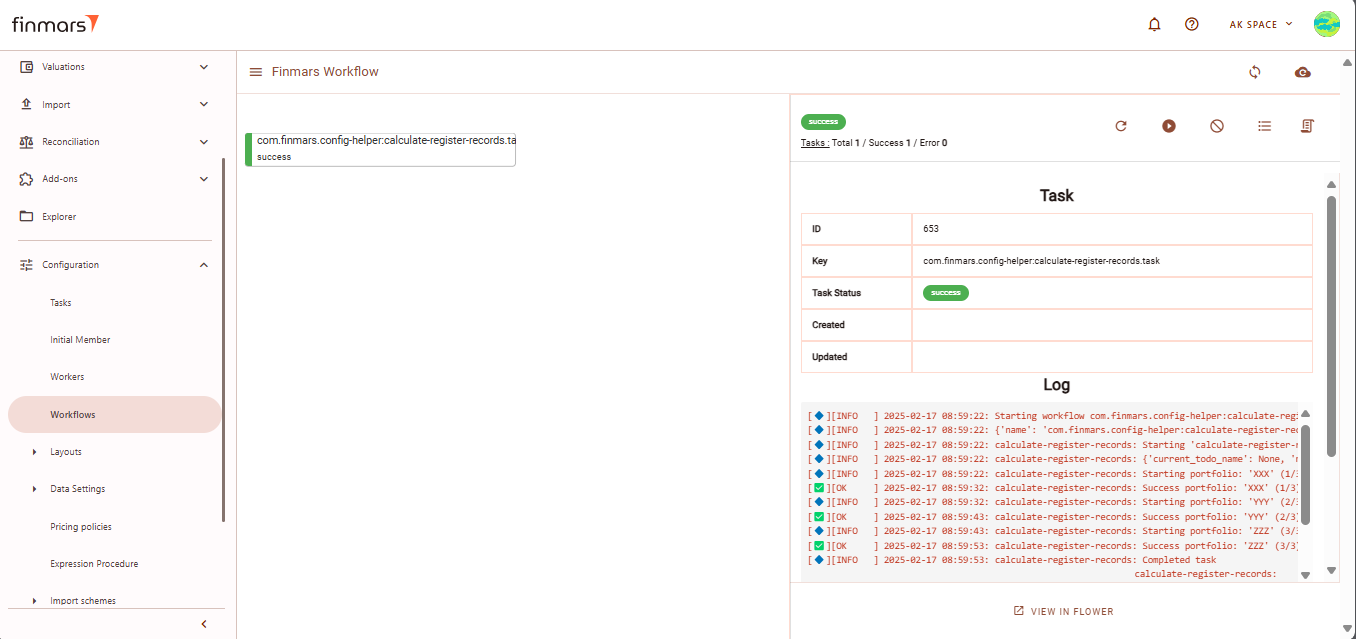This screenshot has height=639, width=1356.
Task: Click the sync refresh icon in workflow header
Action: tap(1255, 72)
